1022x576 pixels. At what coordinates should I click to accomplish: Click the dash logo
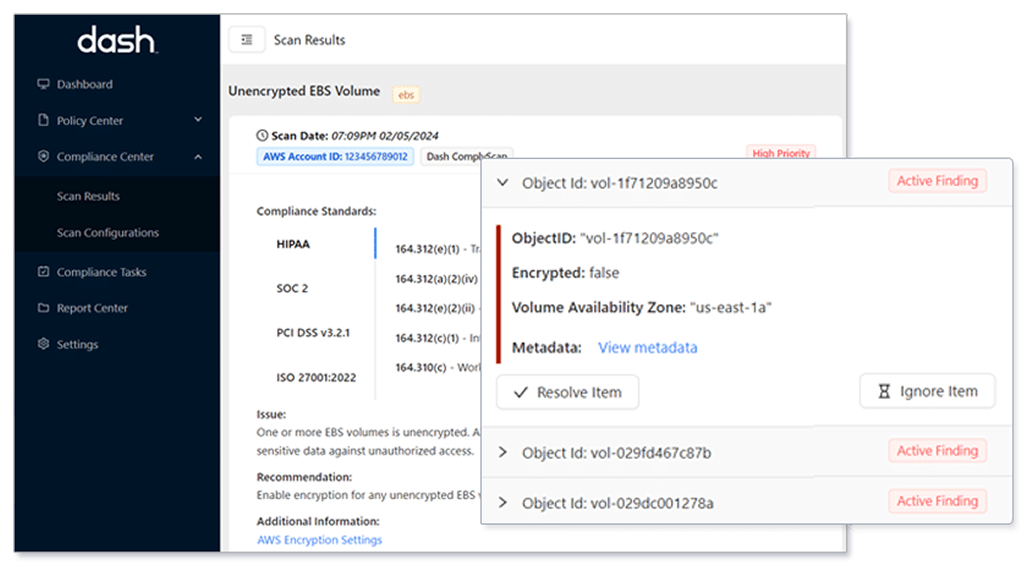(117, 40)
